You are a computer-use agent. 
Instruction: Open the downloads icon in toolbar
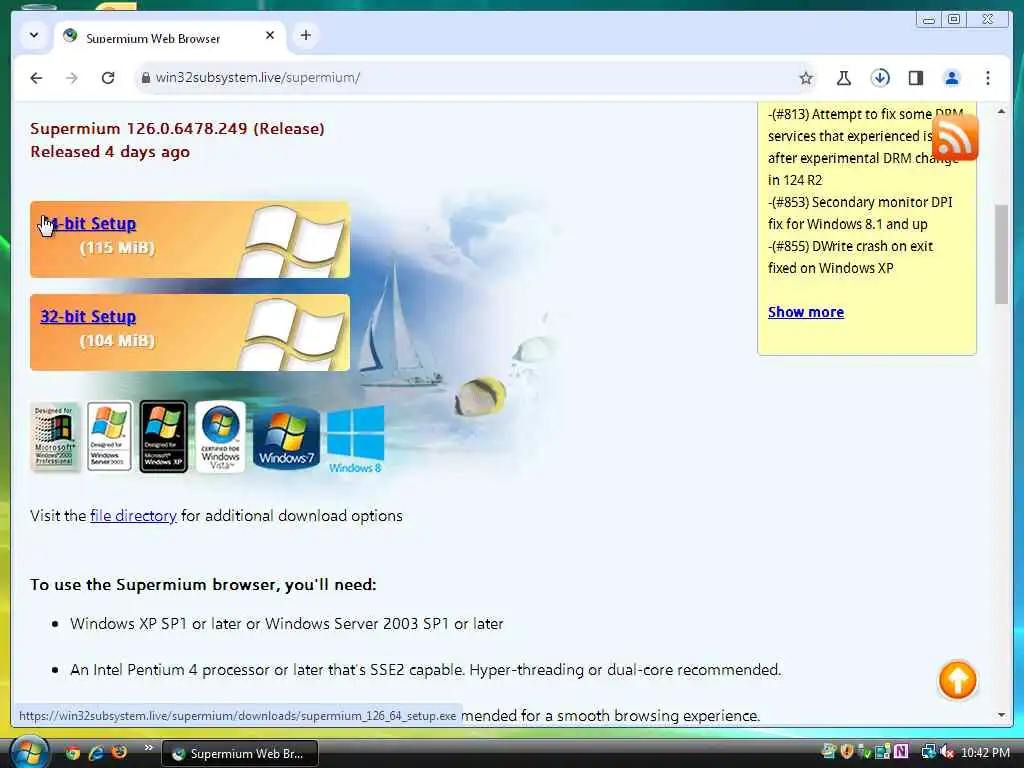pyautogui.click(x=880, y=78)
